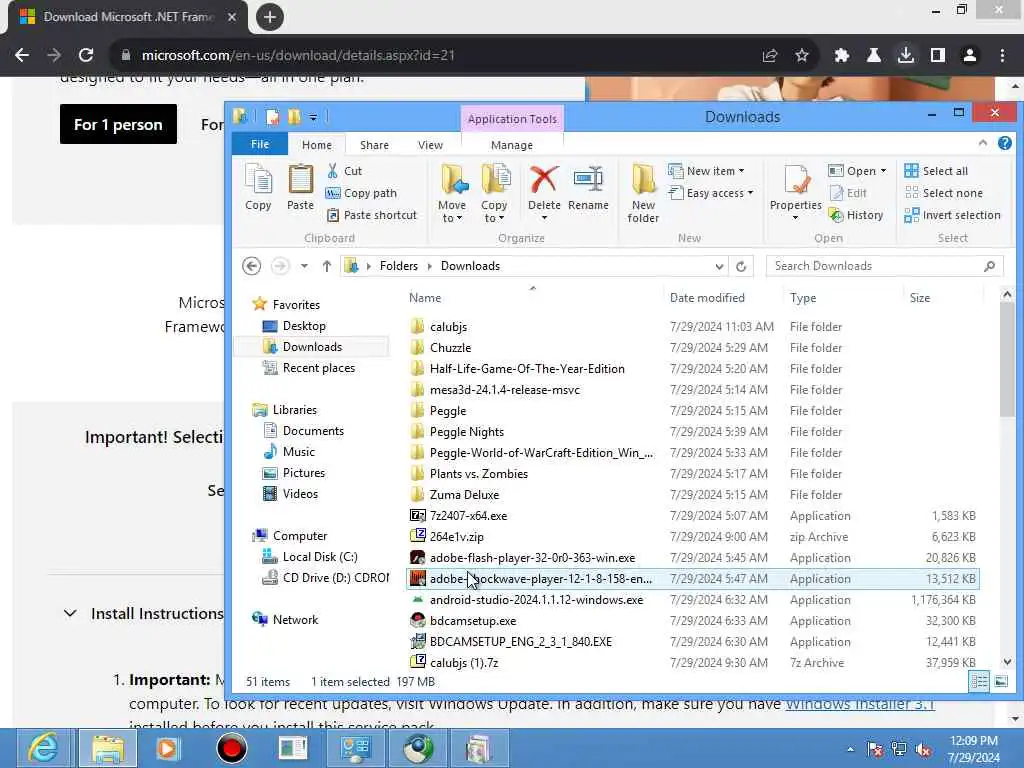Image resolution: width=1024 pixels, height=768 pixels.
Task: Click the For 1 person button
Action: [x=118, y=124]
